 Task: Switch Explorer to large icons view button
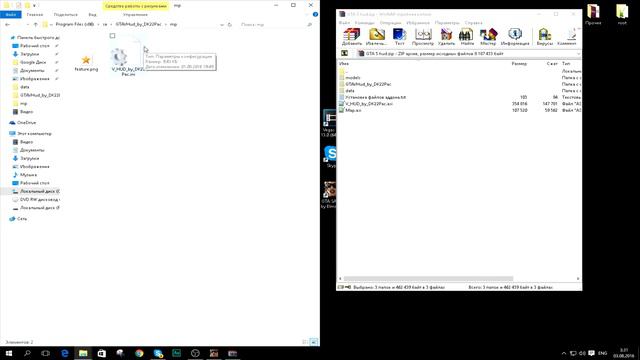tap(314, 342)
